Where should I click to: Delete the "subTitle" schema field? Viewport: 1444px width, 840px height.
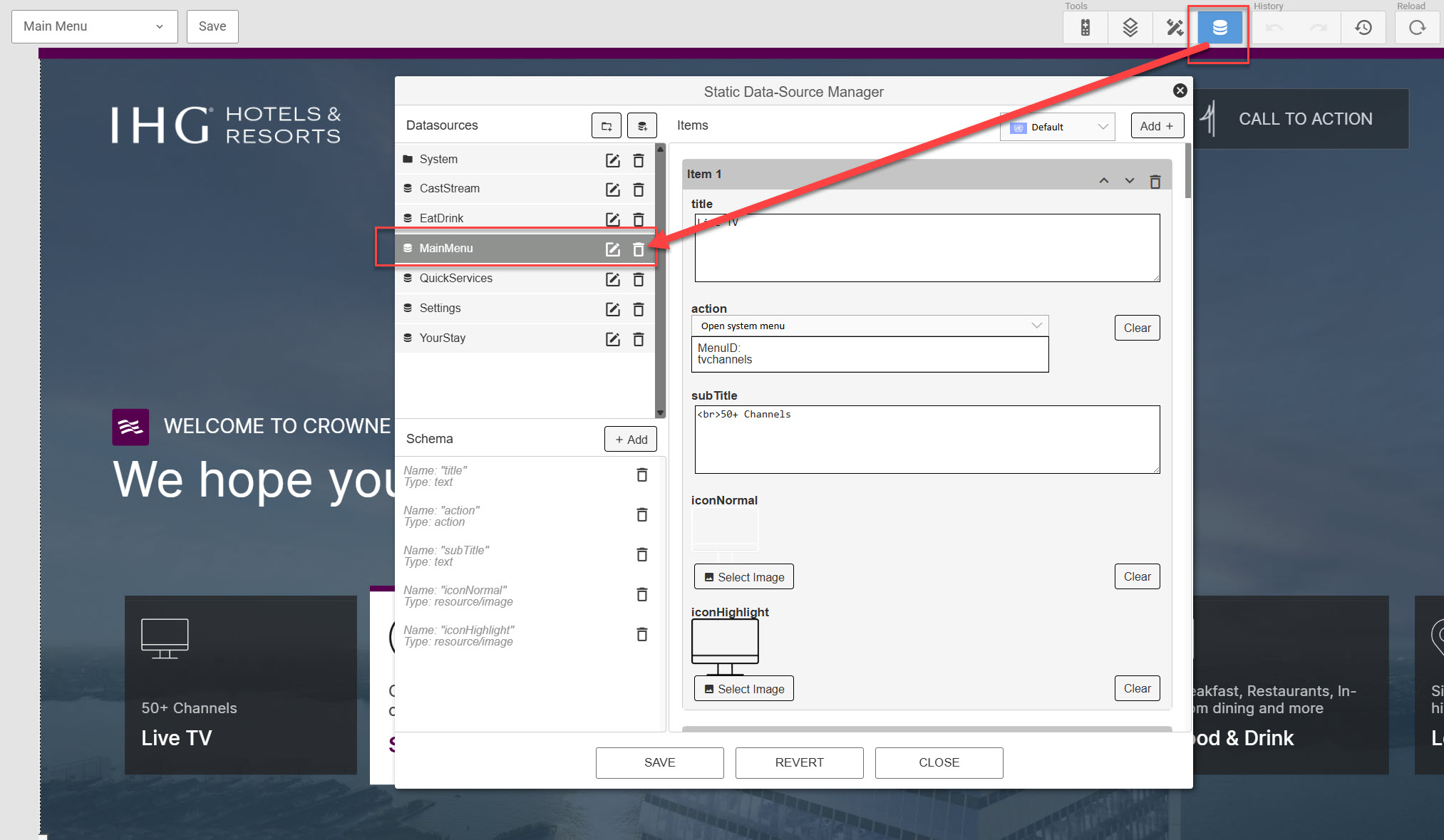point(641,554)
